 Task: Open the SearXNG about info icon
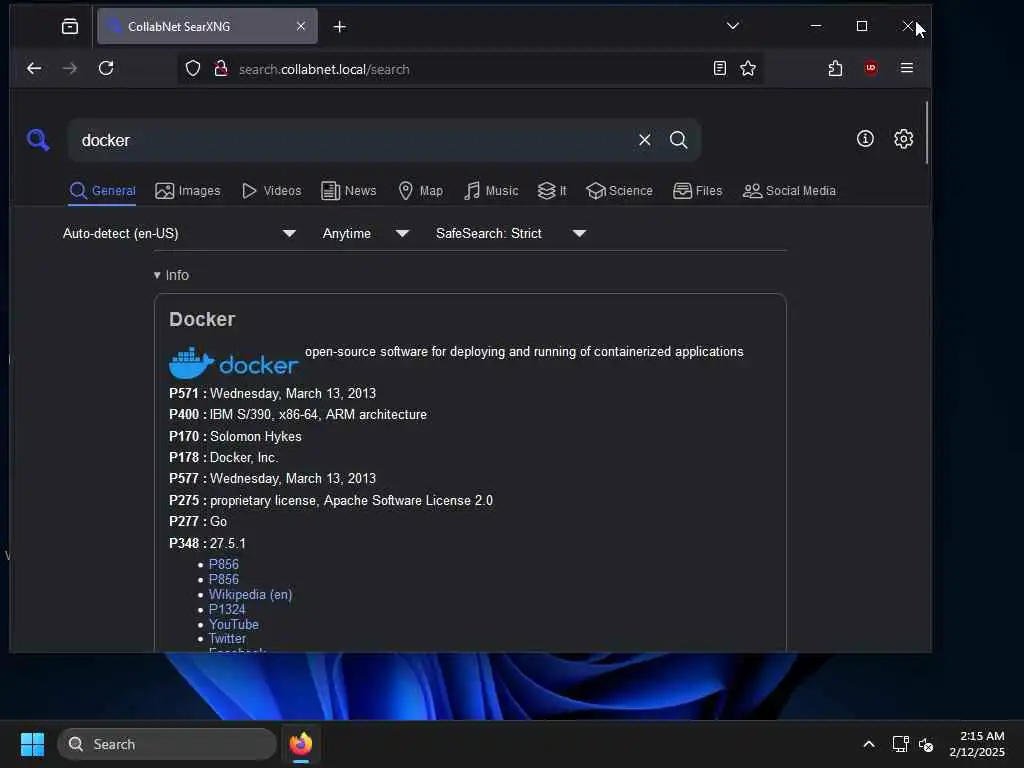tap(865, 138)
